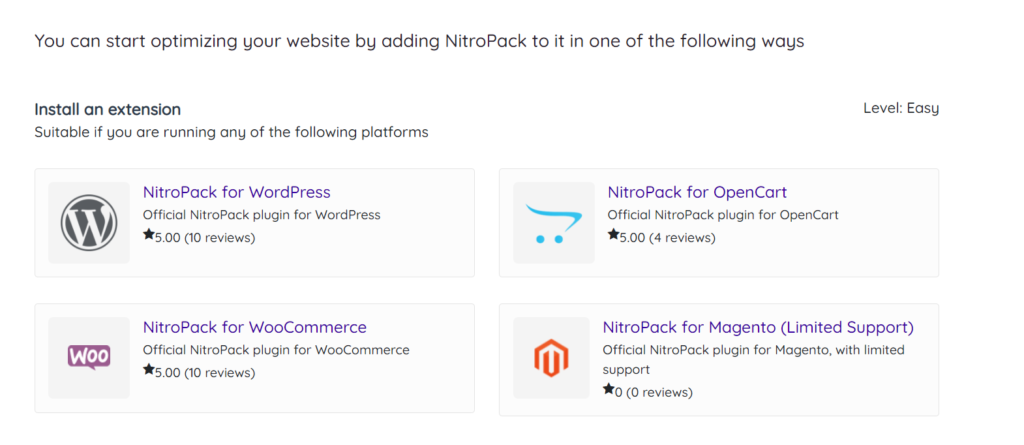This screenshot has width=1024, height=445.
Task: Open NitroPack for Magento (Limited Support) link
Action: click(x=758, y=327)
